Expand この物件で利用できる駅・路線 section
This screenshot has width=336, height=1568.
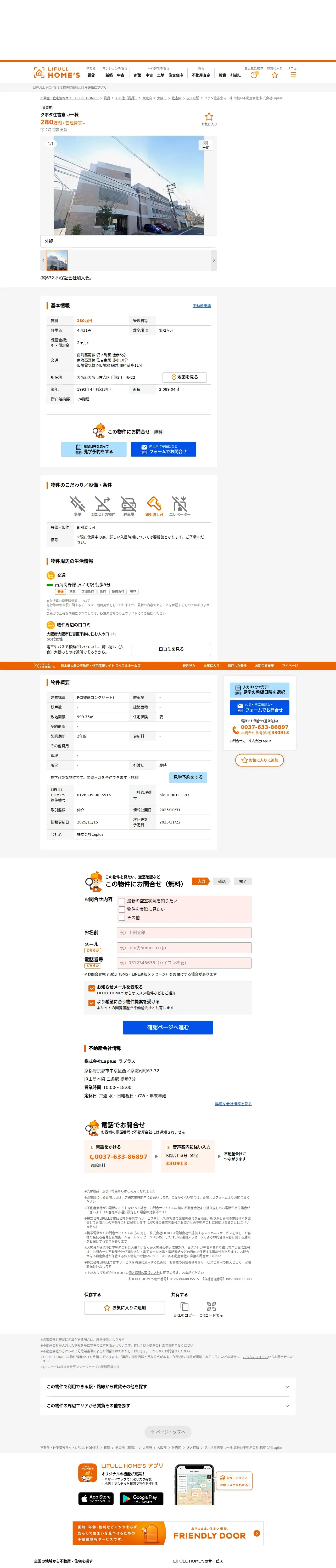[168, 1387]
